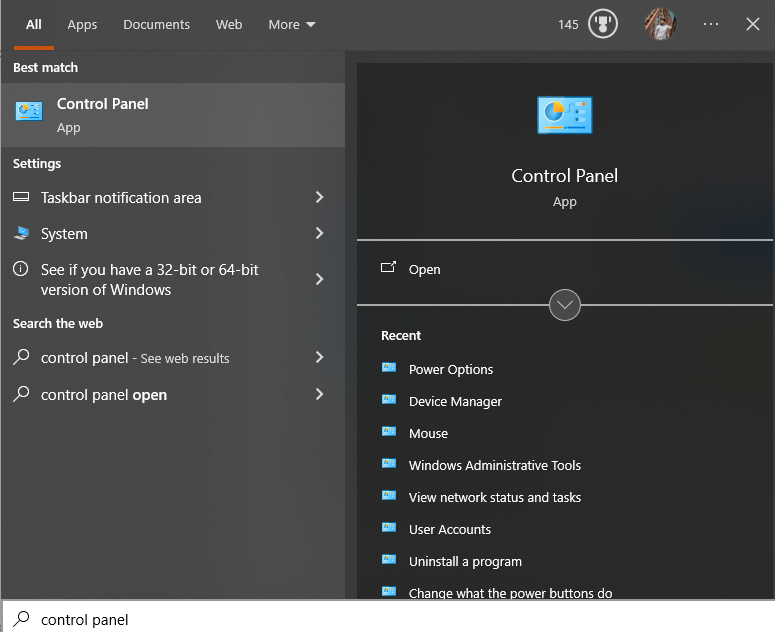The width and height of the screenshot is (775, 632).
Task: Select the System setting result
Action: 172,234
